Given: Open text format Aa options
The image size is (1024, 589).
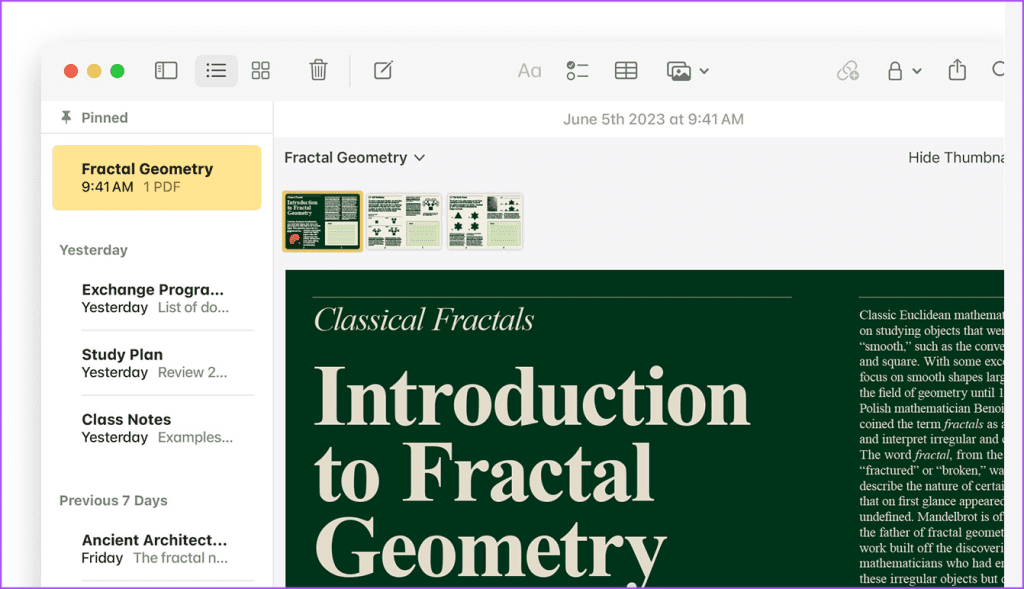Looking at the screenshot, I should pos(529,71).
